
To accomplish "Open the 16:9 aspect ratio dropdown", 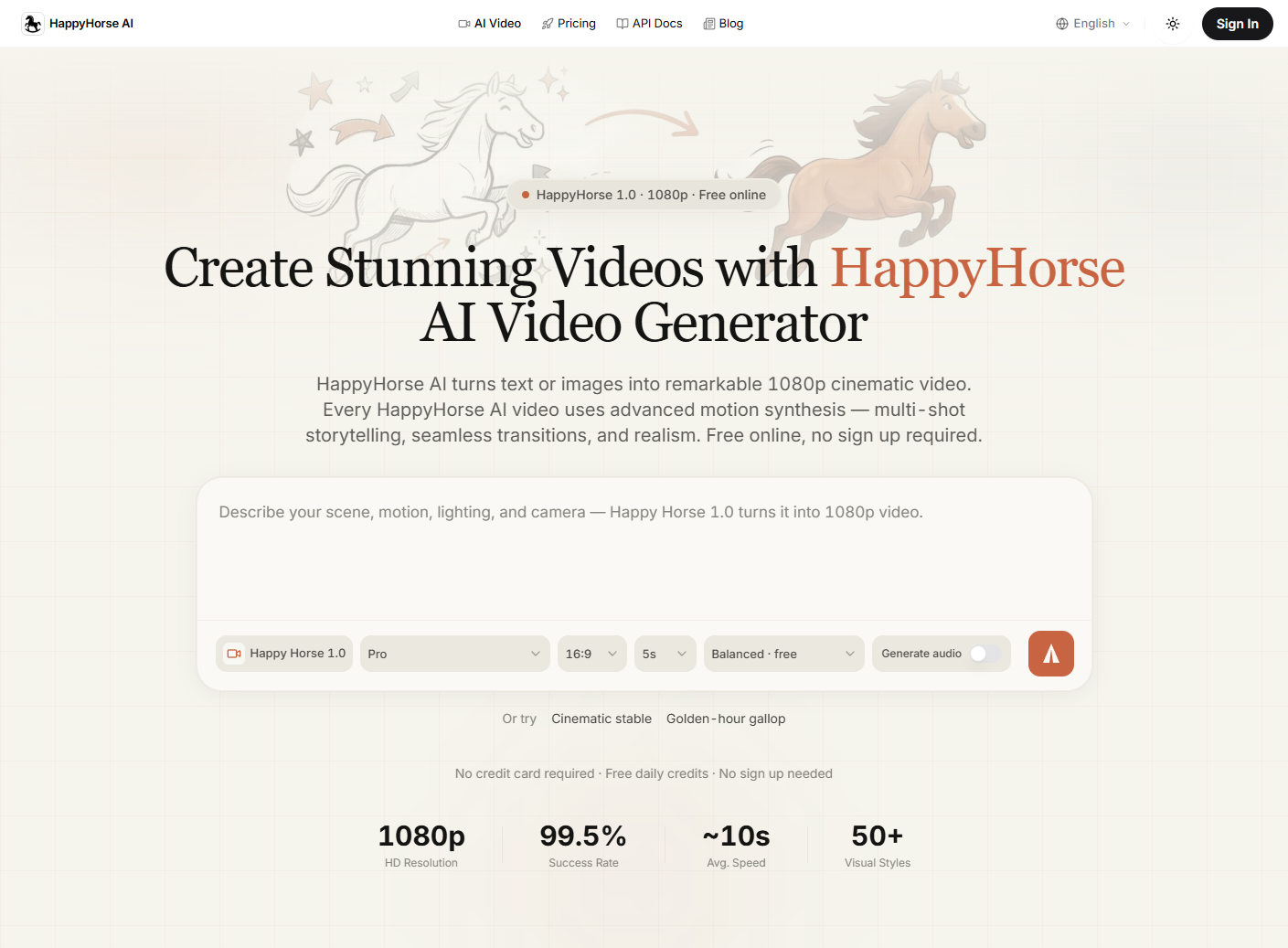I will tap(591, 654).
